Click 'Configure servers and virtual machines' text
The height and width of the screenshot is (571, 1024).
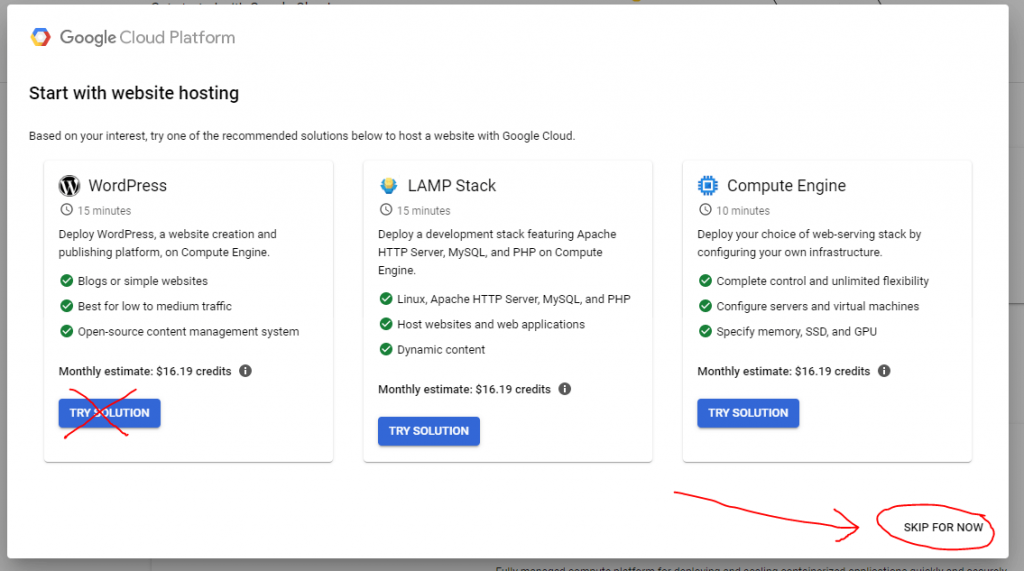(x=818, y=306)
